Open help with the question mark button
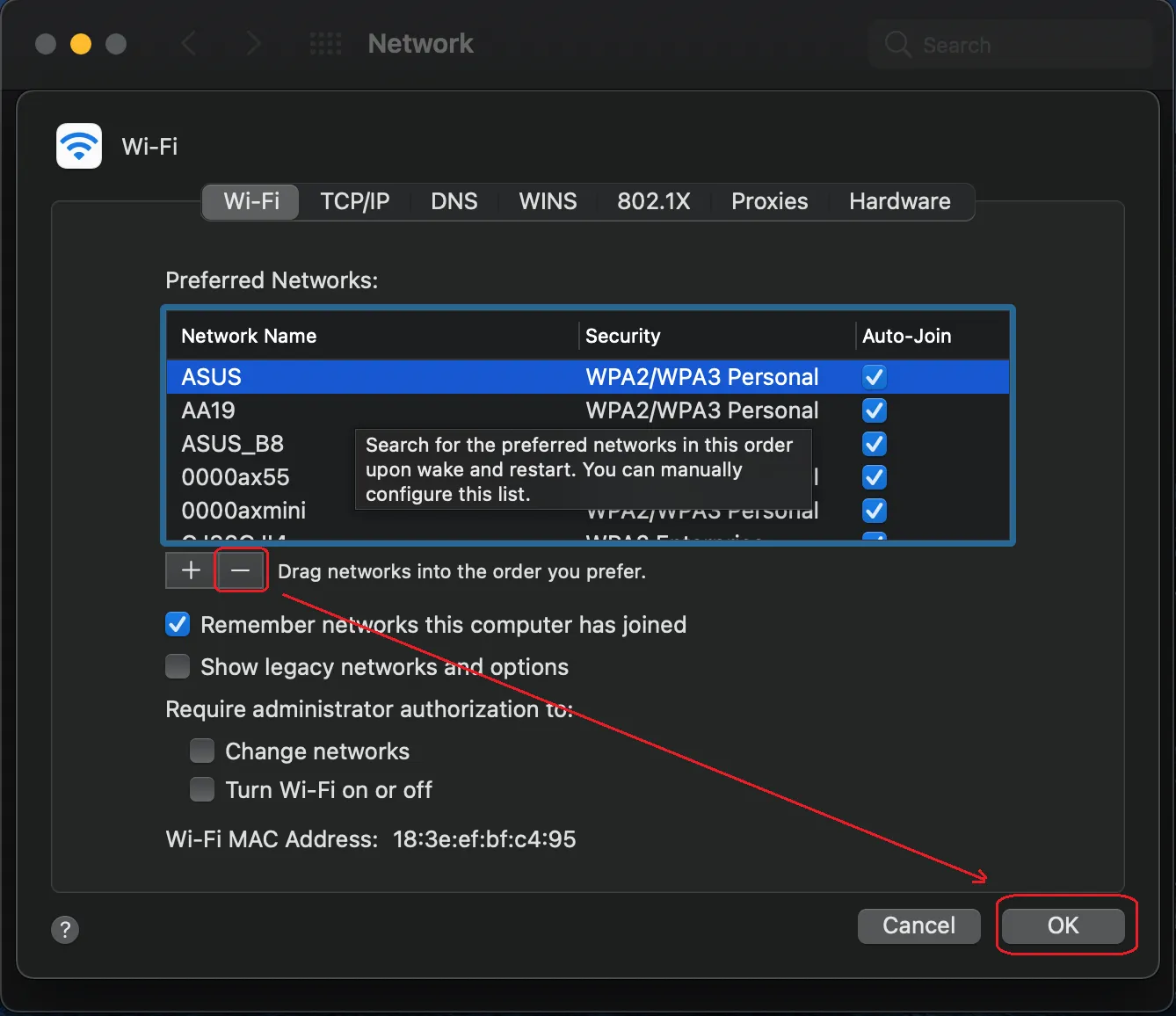 click(65, 929)
